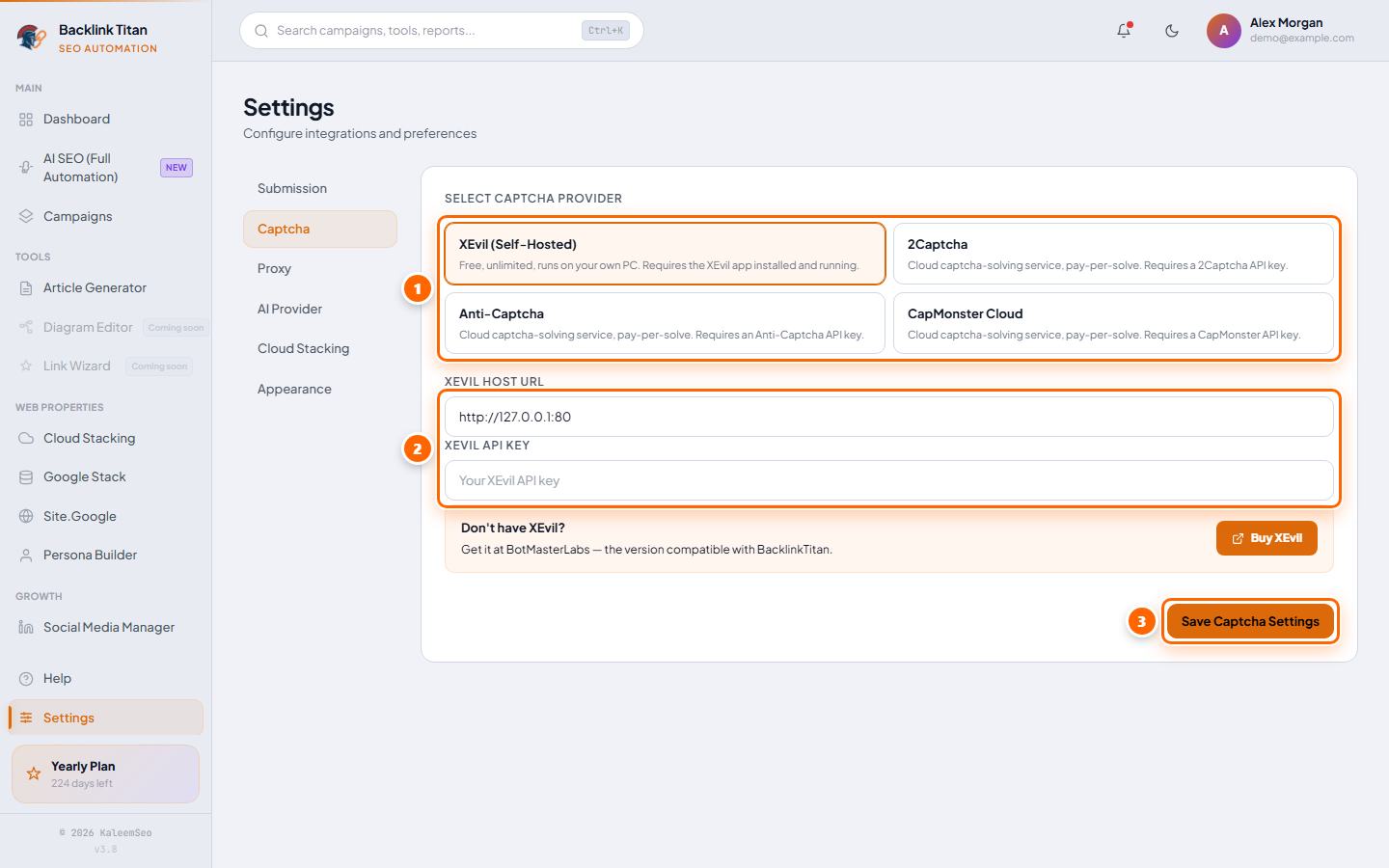
Task: Click the demo@example.com email text
Action: click(x=1302, y=39)
